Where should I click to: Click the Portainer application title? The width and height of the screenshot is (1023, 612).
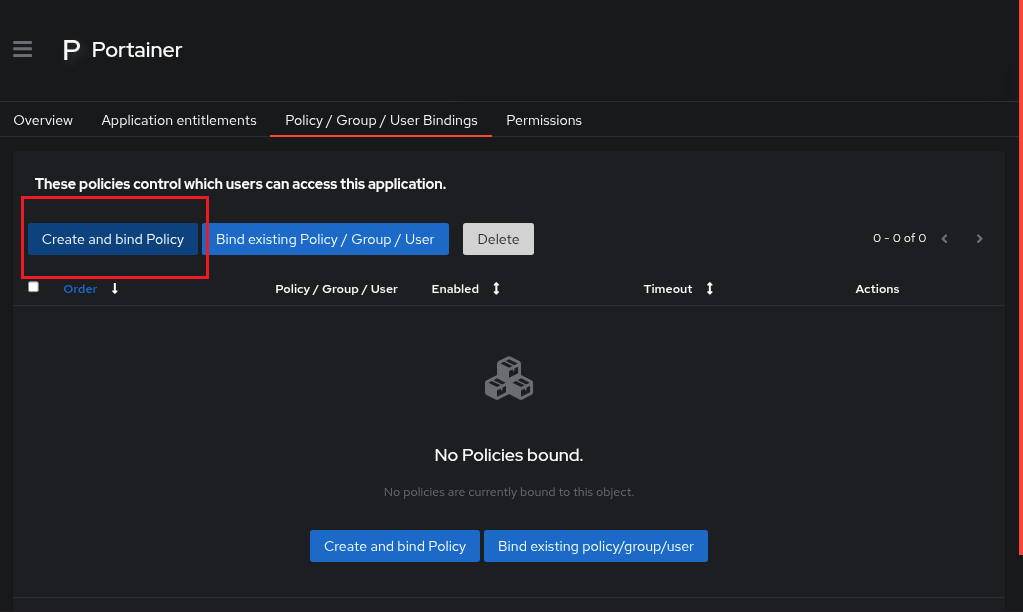coord(136,50)
